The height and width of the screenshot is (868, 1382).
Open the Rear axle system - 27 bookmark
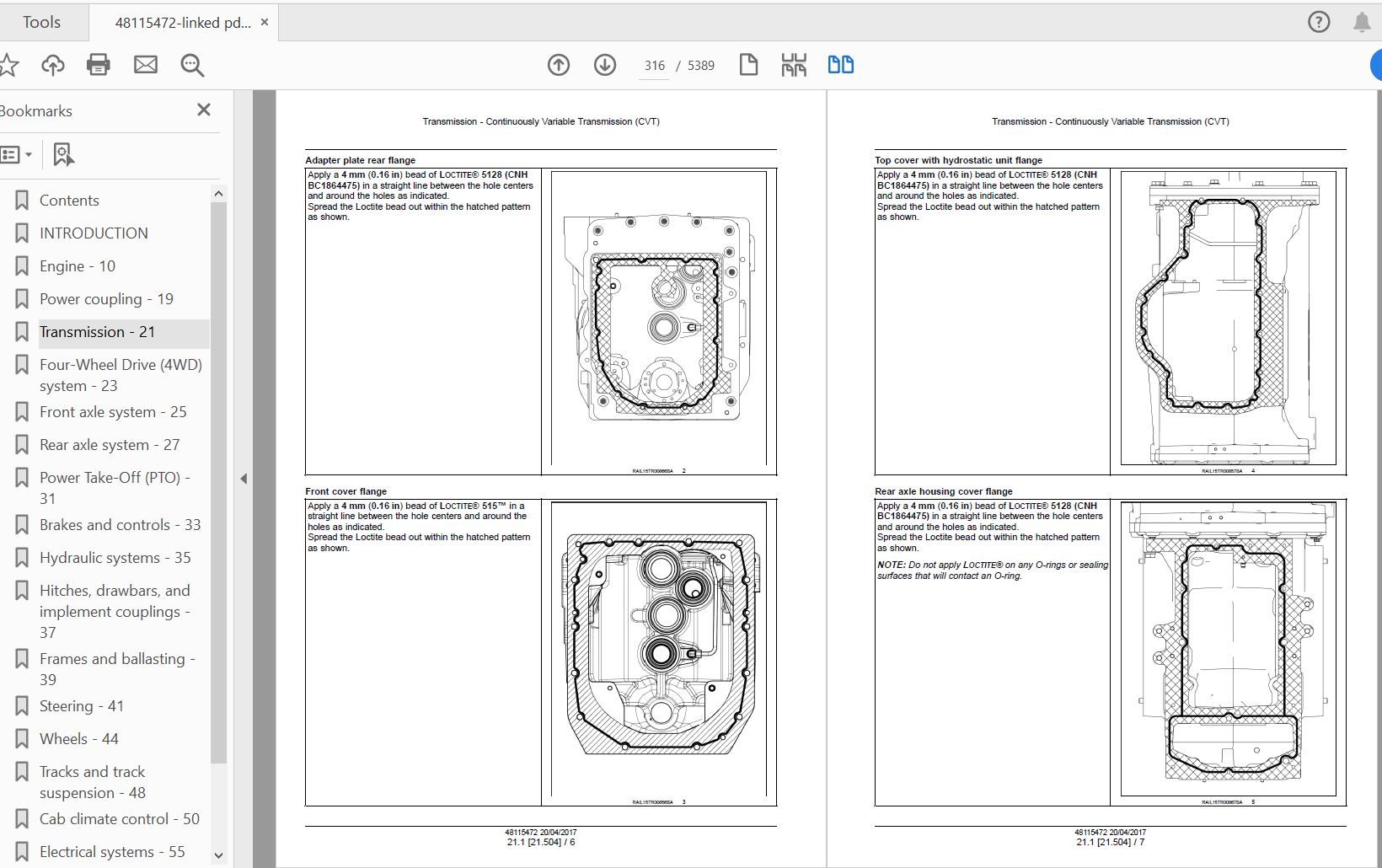(110, 445)
